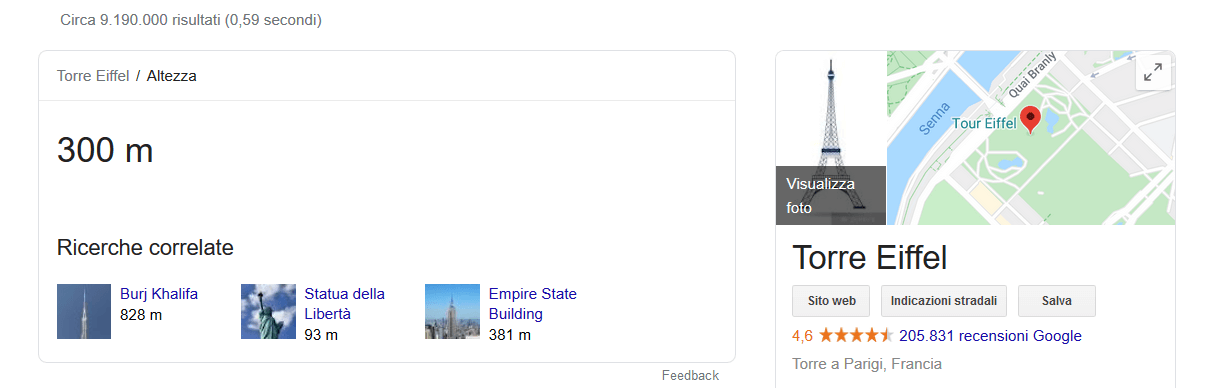Open the Statua della Libertà link
The height and width of the screenshot is (388, 1215).
(344, 304)
